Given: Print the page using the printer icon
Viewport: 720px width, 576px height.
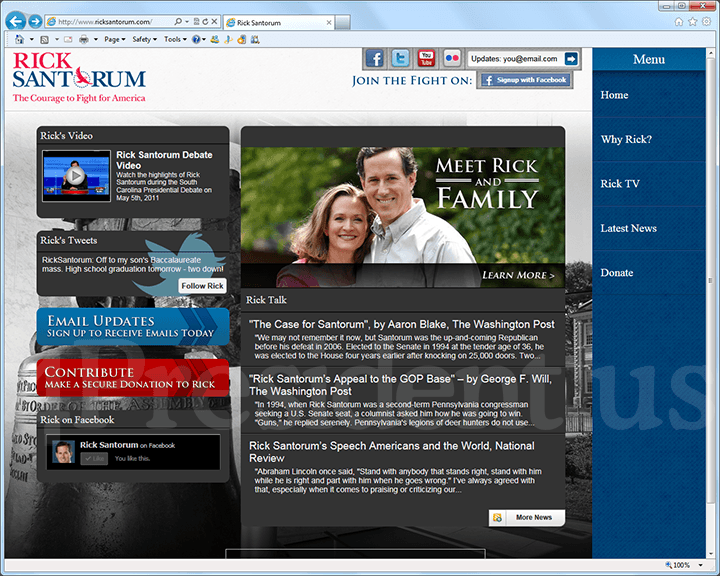Looking at the screenshot, I should 84,40.
